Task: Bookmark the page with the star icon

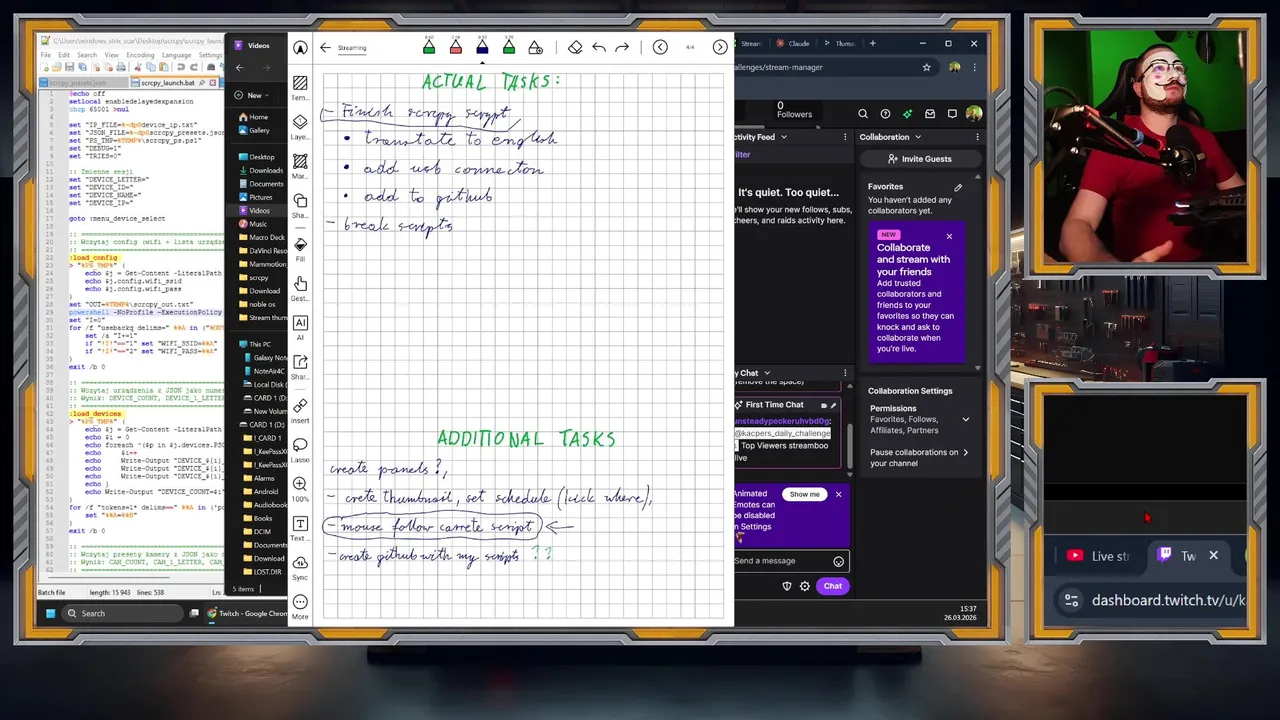Action: click(x=927, y=67)
